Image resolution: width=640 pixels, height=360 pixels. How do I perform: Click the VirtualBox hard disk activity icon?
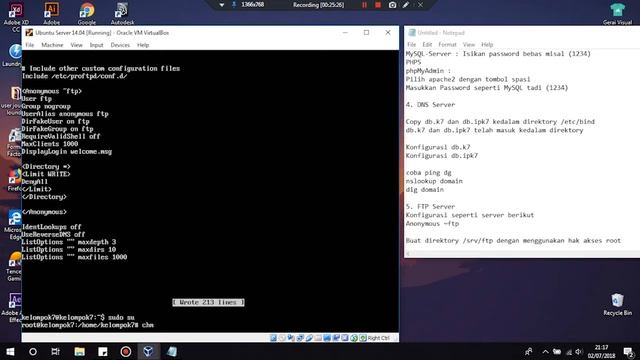point(273,338)
